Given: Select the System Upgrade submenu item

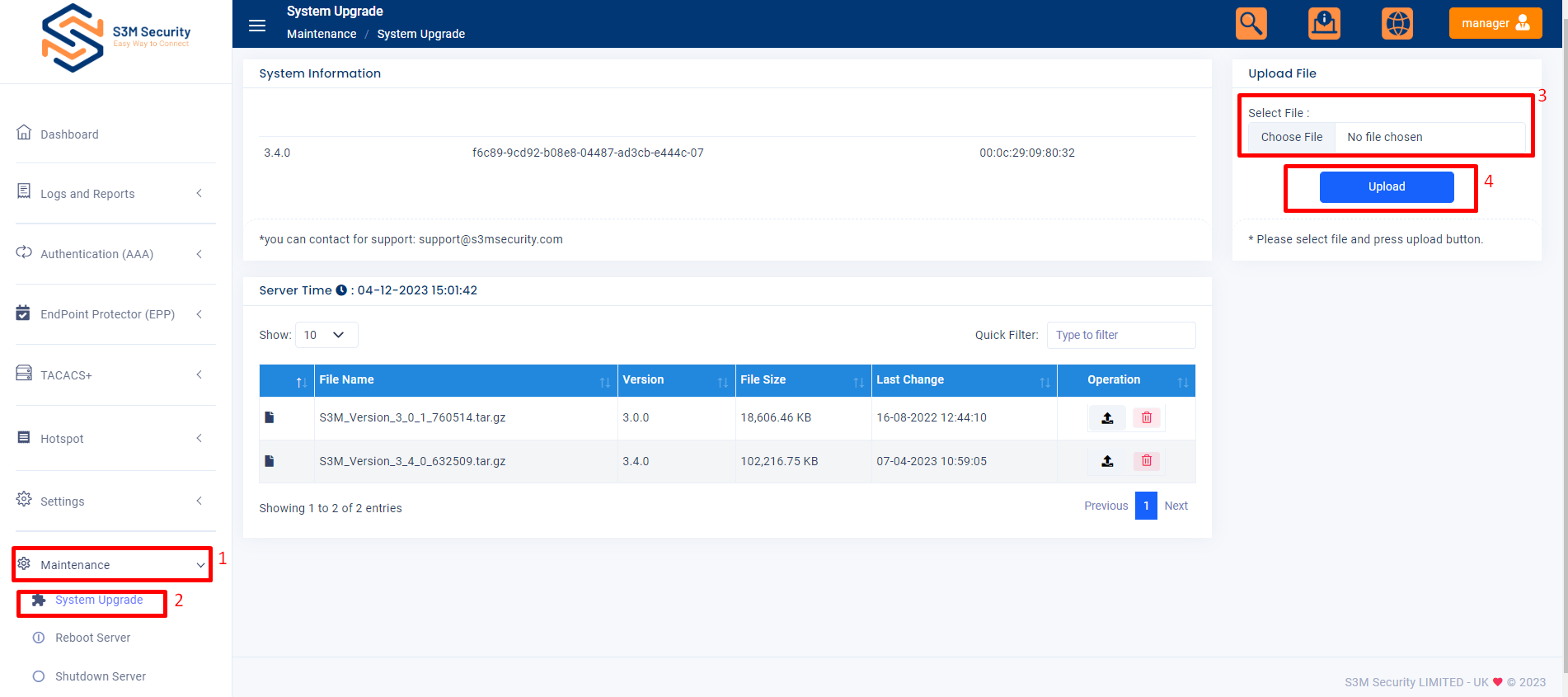Looking at the screenshot, I should (x=99, y=600).
